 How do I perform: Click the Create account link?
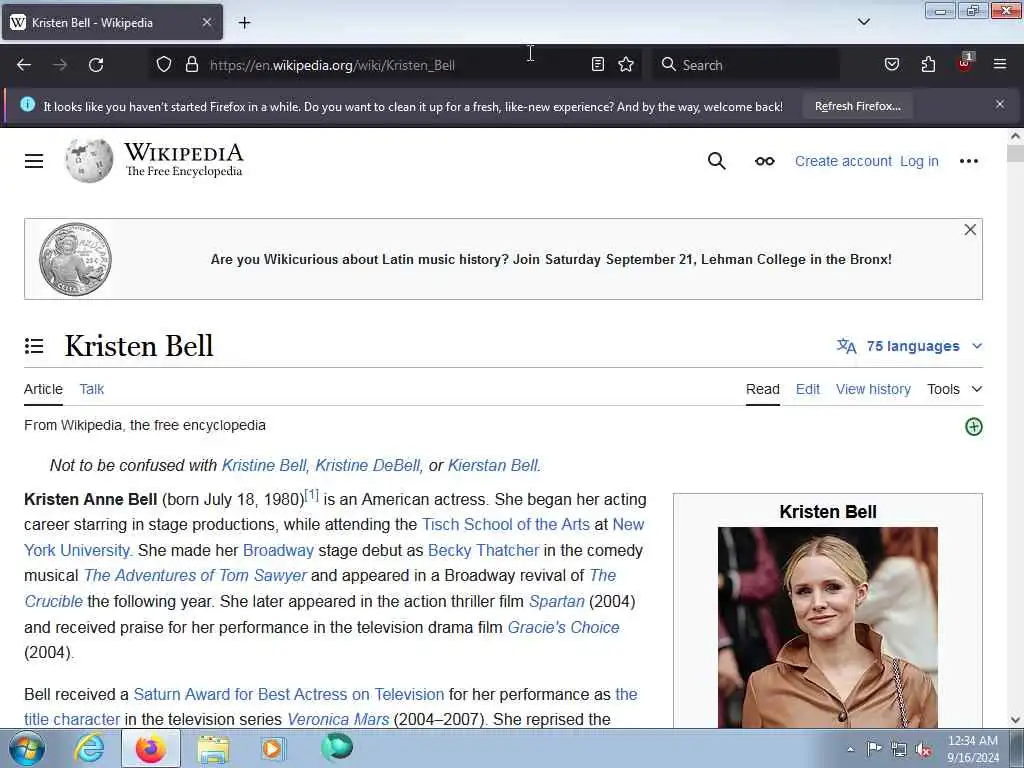(x=842, y=161)
